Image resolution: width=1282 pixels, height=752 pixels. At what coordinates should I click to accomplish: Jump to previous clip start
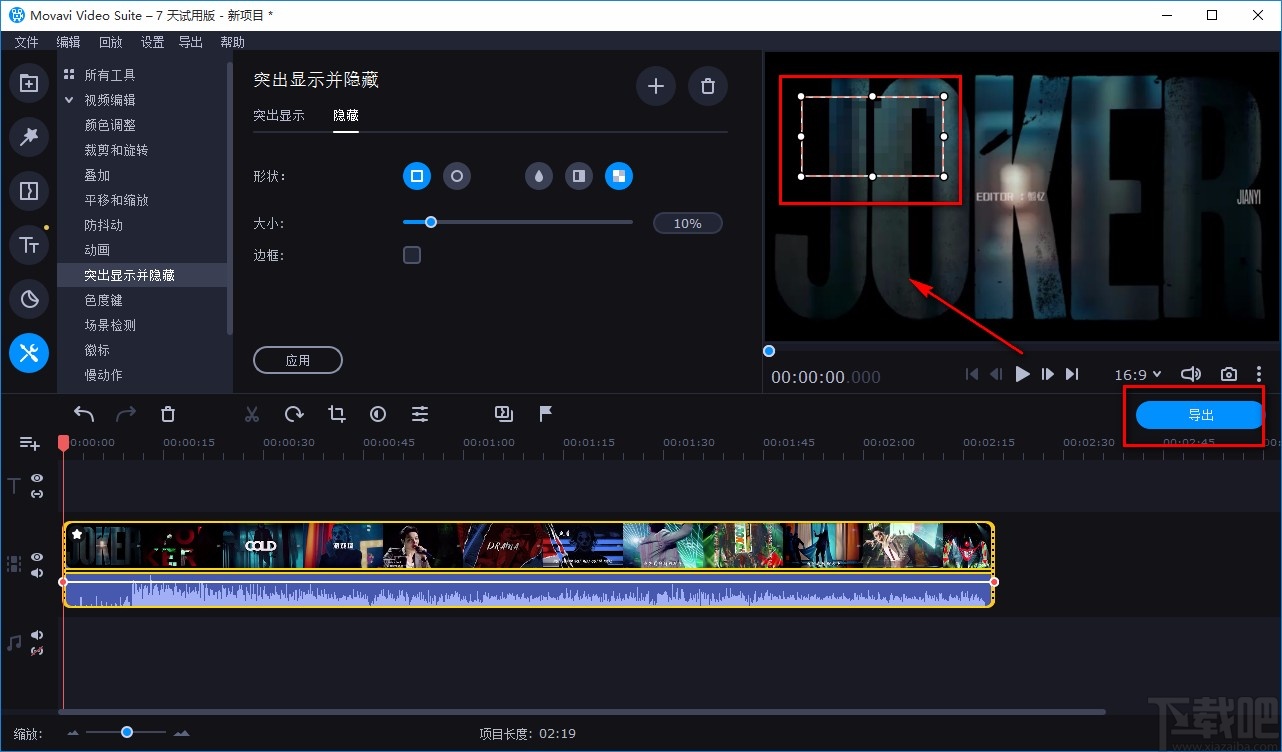point(972,374)
